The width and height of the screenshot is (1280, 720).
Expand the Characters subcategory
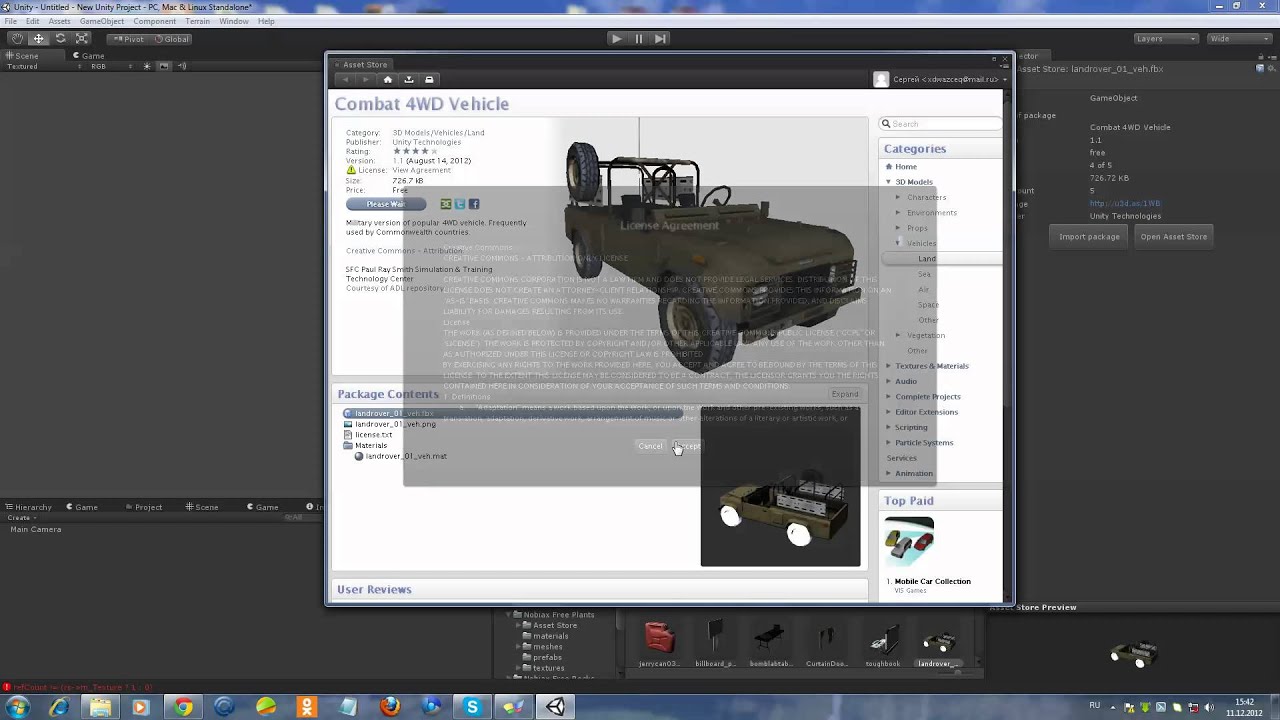click(898, 197)
